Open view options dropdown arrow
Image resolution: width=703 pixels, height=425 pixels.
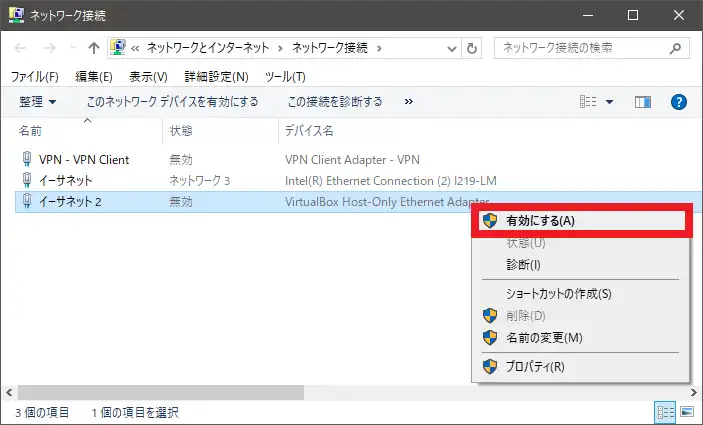tap(609, 102)
